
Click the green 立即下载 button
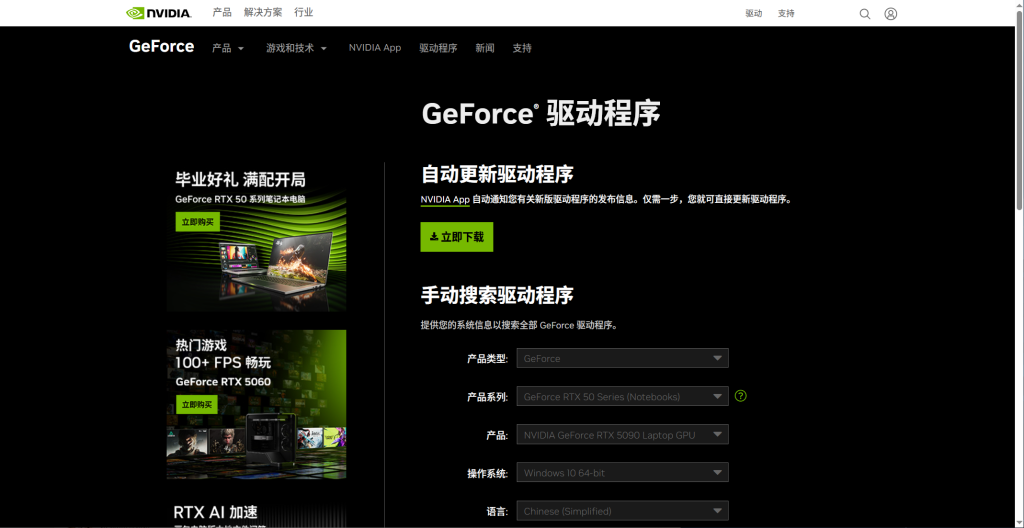(456, 237)
